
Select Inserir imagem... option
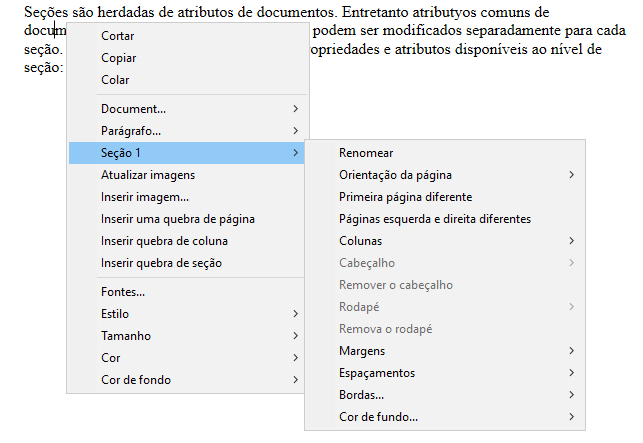[145, 196]
